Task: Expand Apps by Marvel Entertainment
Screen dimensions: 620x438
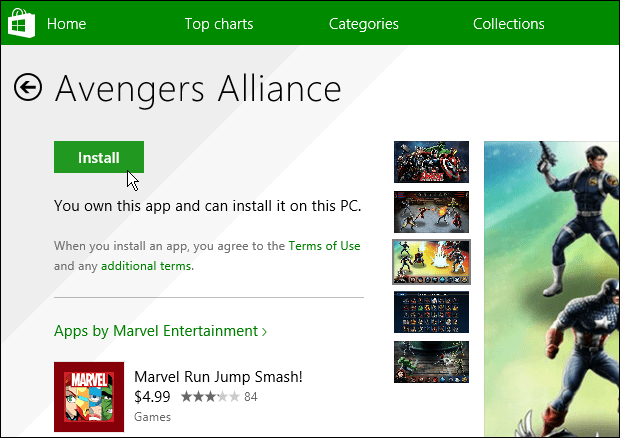Action: (x=160, y=331)
